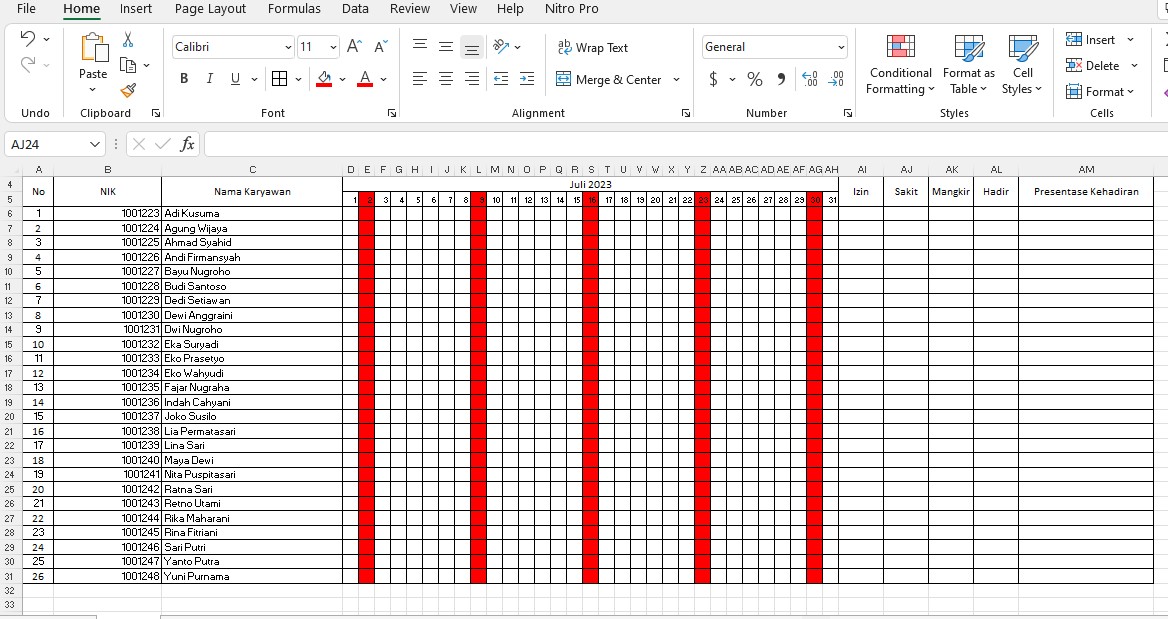This screenshot has width=1168, height=619.
Task: Switch to the Formulas tab
Action: coord(294,9)
